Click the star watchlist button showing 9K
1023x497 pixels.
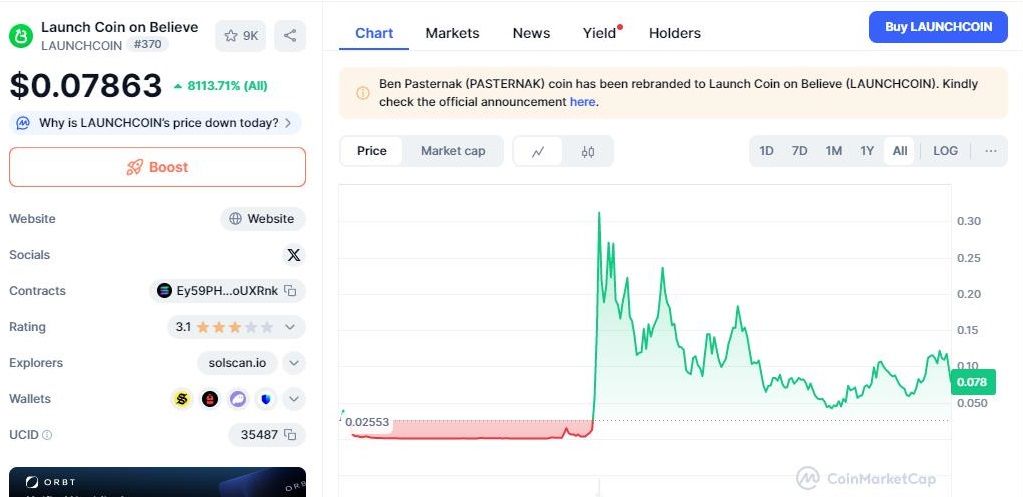coord(241,36)
